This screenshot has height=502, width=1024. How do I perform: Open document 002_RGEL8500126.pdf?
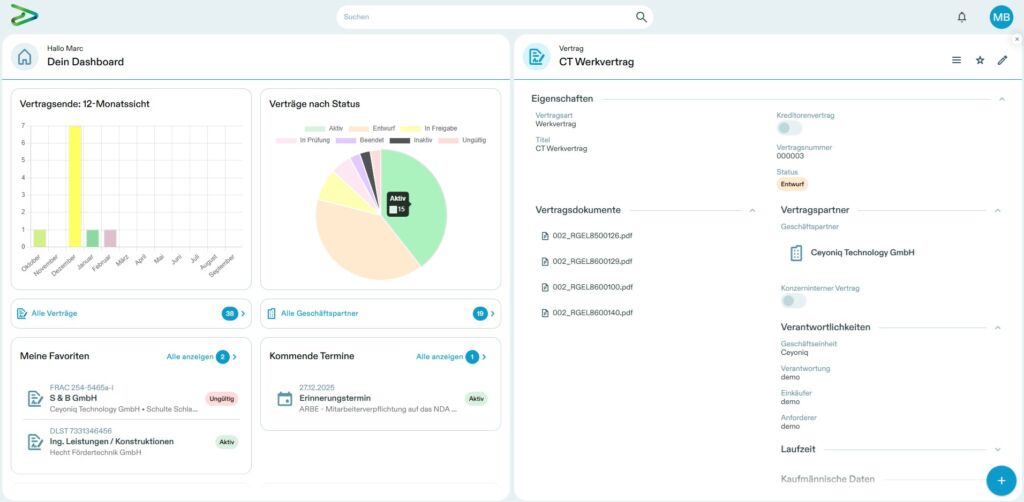pos(592,236)
